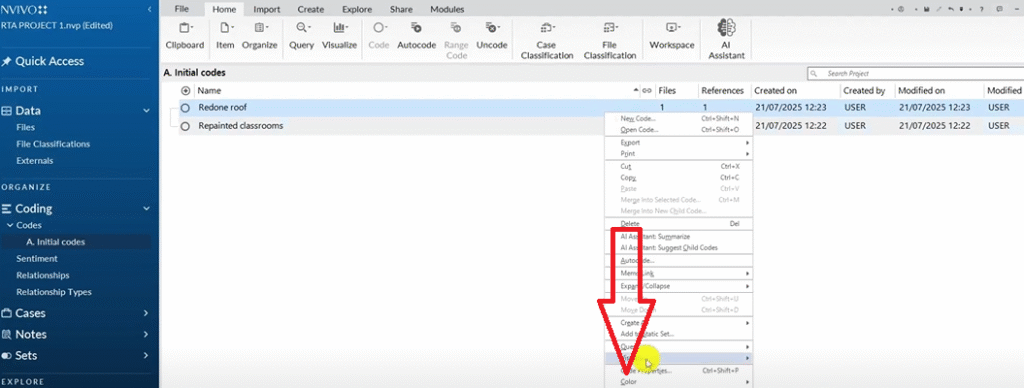Click the link icon column header
Screen dimensions: 1024x388
click(647, 91)
